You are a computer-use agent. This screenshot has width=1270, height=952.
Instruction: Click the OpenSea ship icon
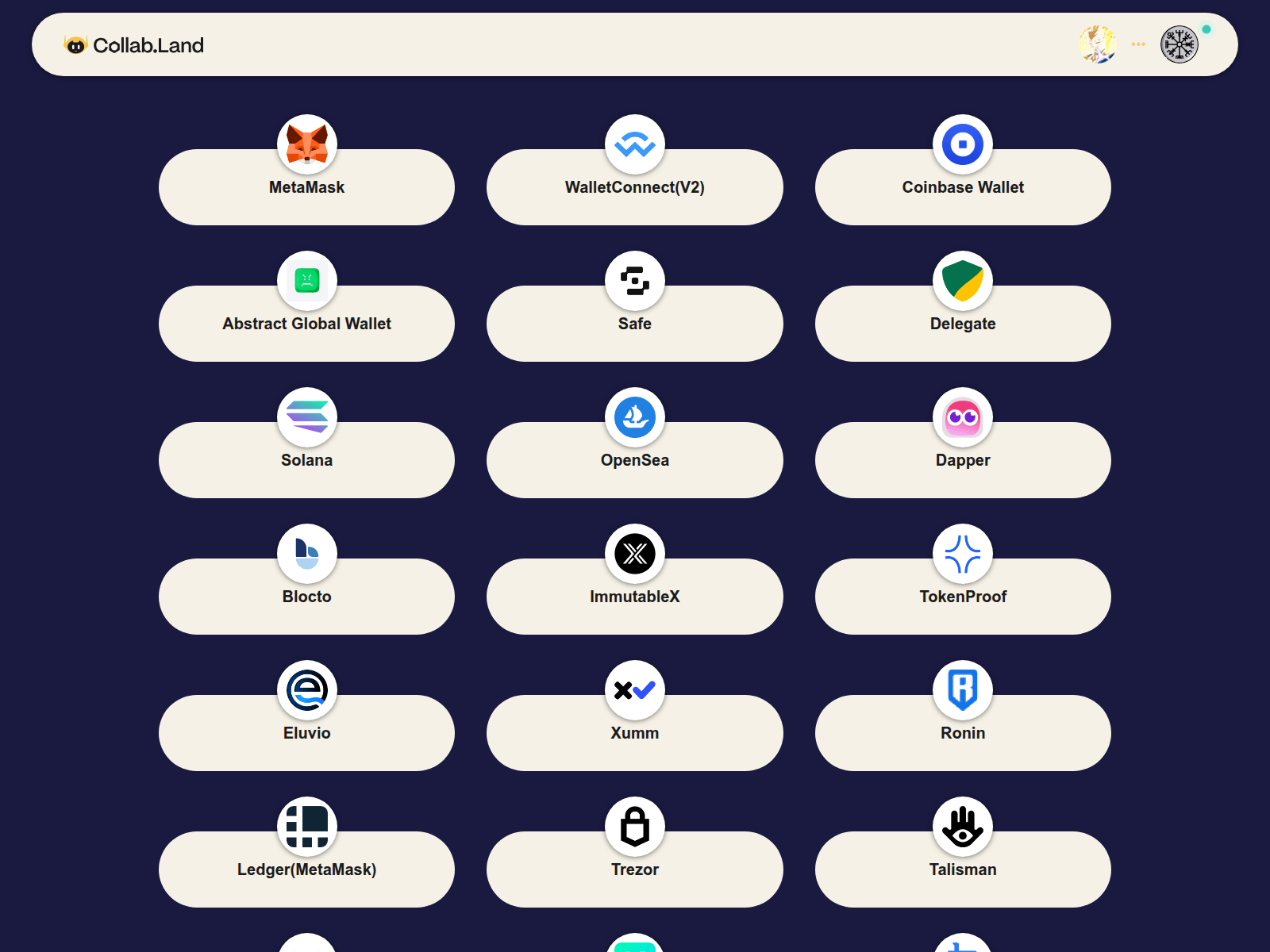(634, 417)
